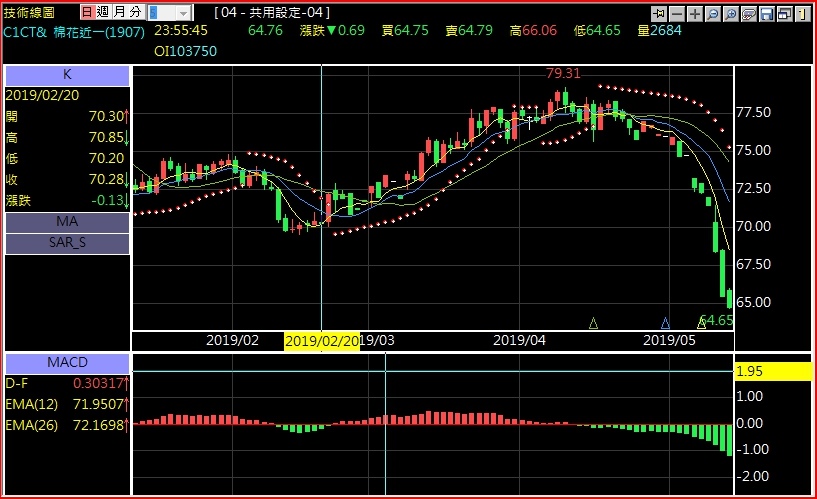Image resolution: width=817 pixels, height=499 pixels.
Task: Click the 開 open value 70.30
Action: coord(106,116)
